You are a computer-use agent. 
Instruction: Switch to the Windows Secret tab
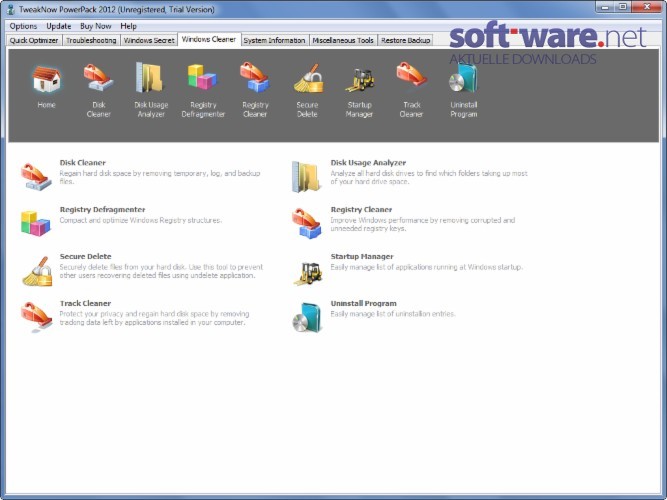tap(149, 40)
